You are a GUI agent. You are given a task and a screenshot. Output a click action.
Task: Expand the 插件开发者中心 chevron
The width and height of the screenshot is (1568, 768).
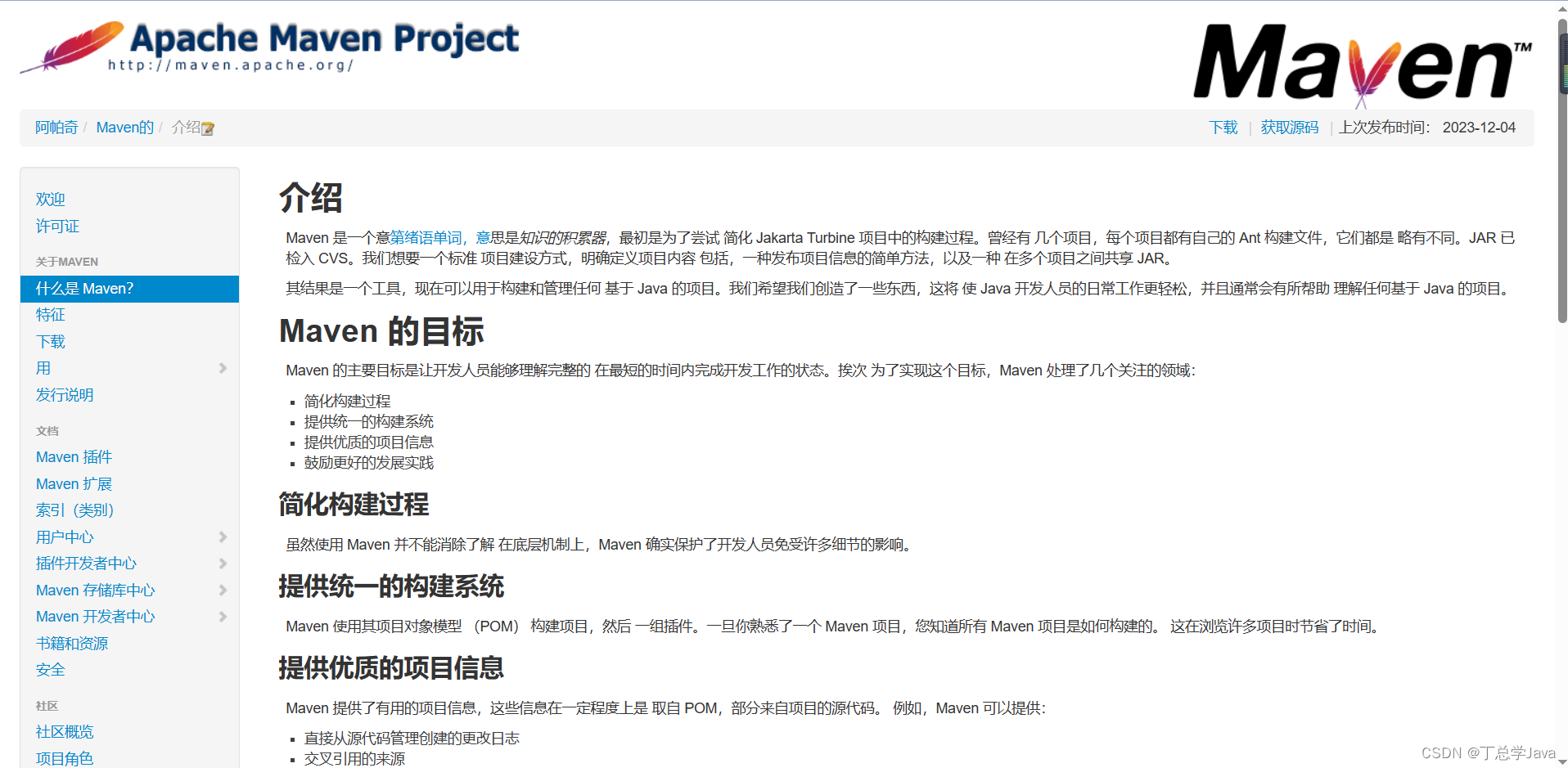pos(223,564)
